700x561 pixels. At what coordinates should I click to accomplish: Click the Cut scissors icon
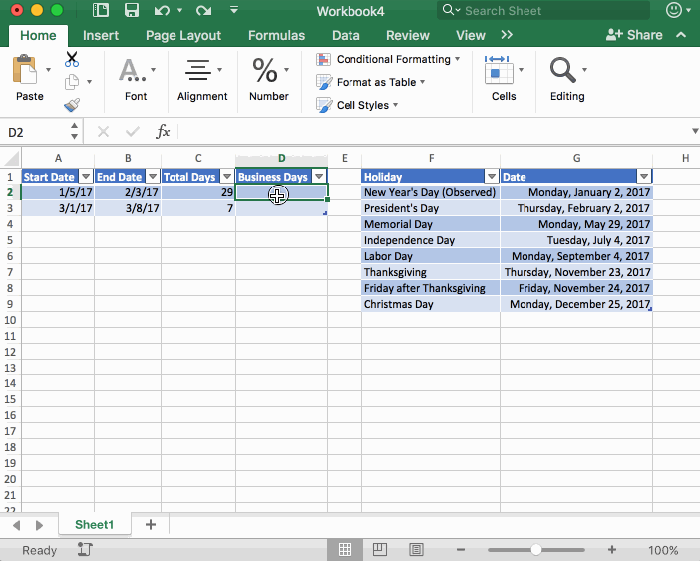[x=71, y=59]
